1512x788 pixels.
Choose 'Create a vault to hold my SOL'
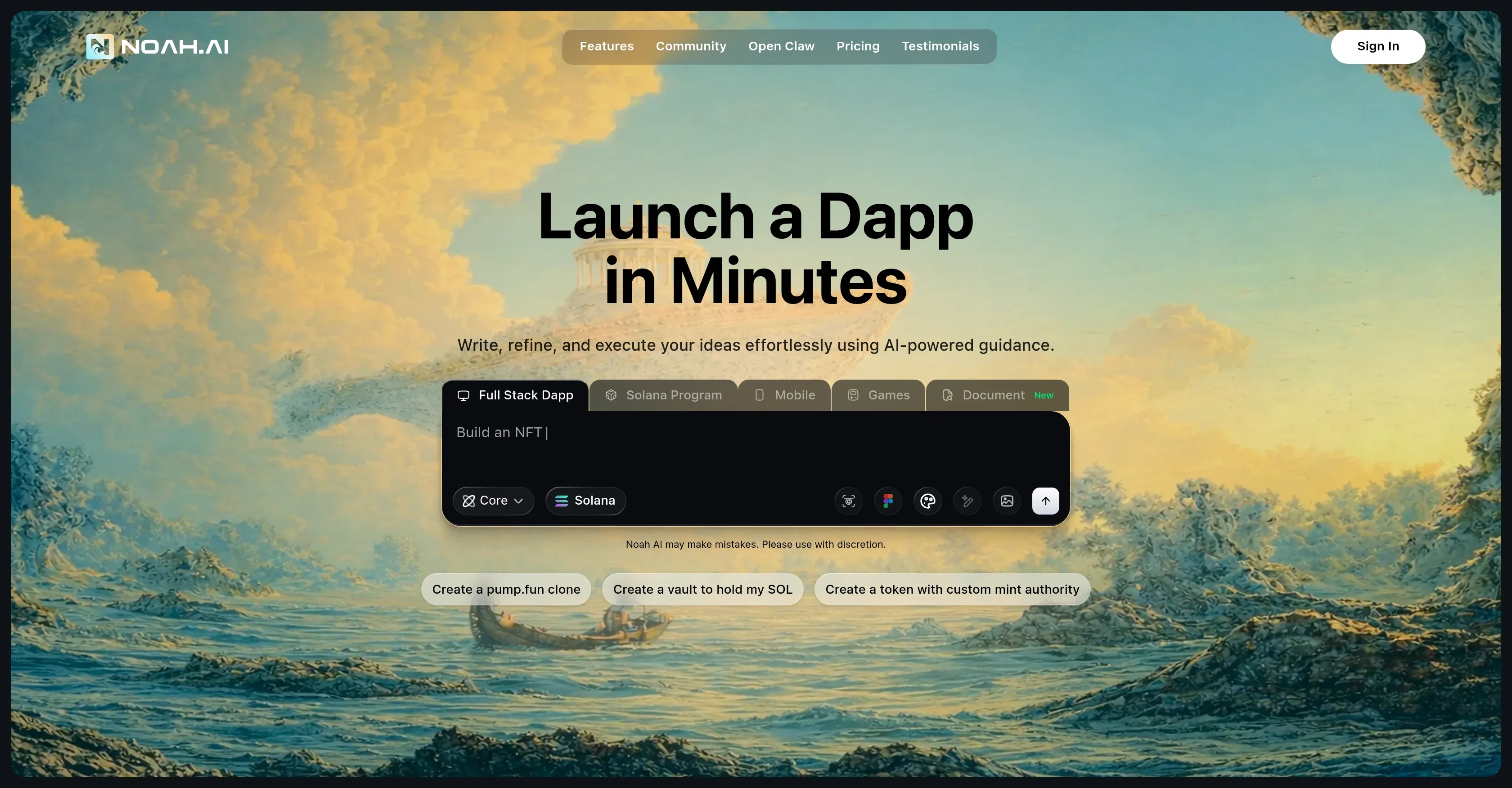click(702, 589)
